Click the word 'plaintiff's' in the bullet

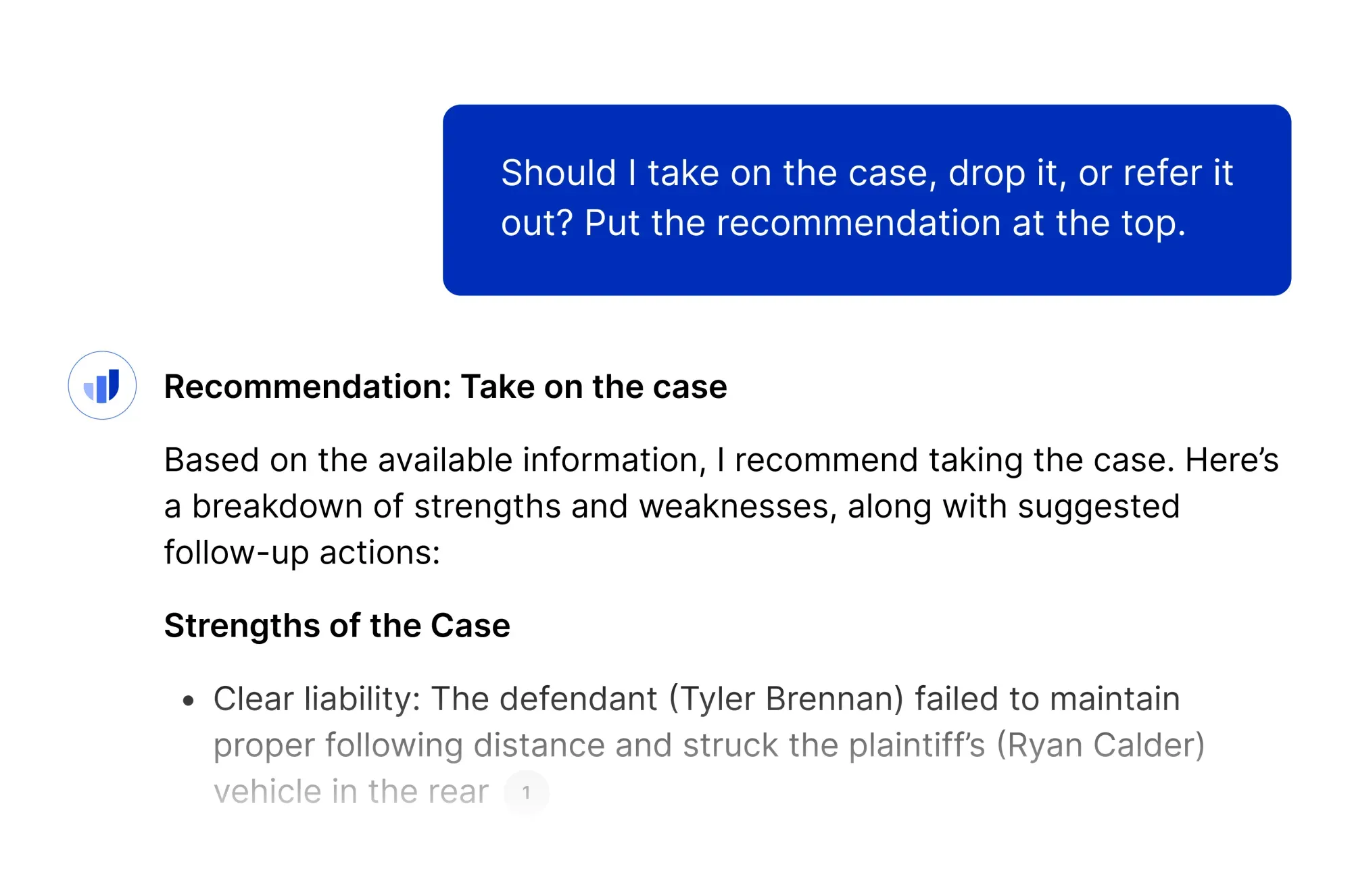[917, 745]
